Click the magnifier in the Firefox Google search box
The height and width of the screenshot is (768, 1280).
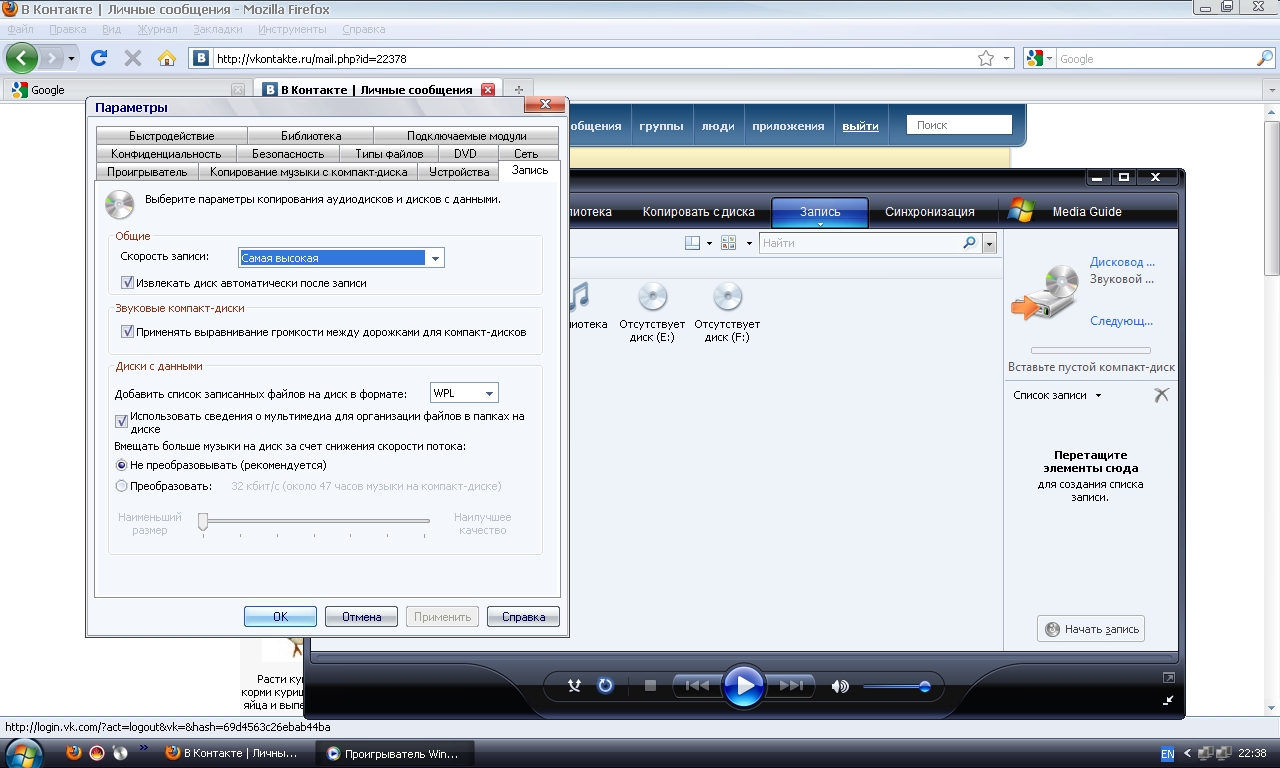coord(1265,58)
